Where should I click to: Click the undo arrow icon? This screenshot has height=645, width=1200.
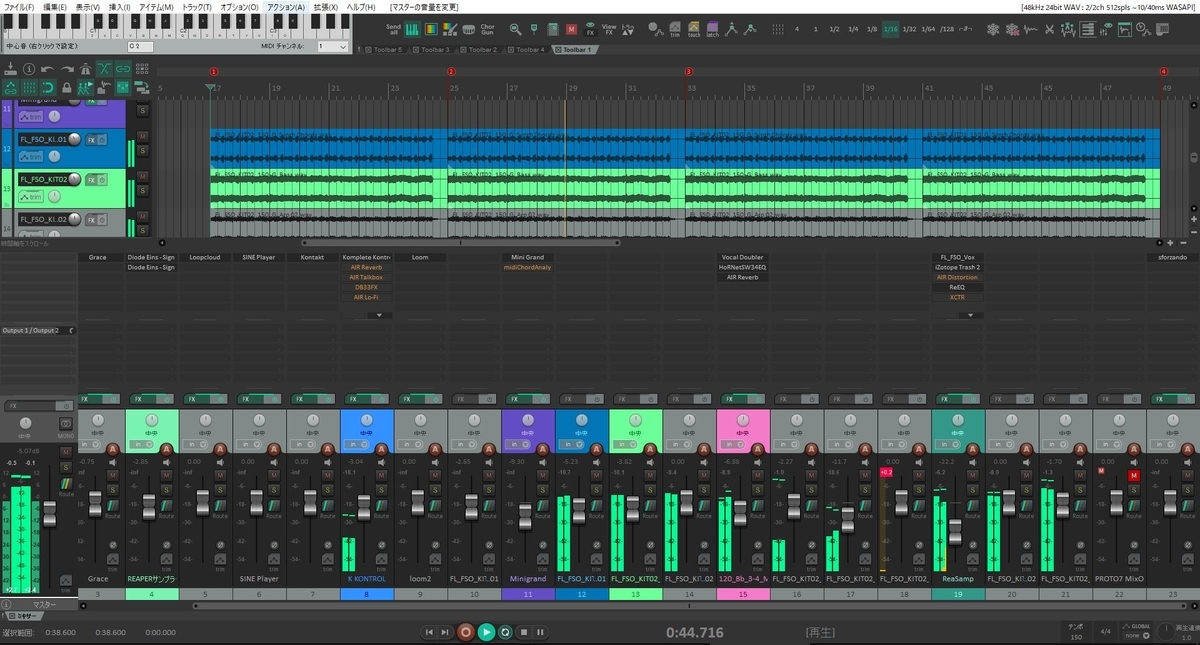click(47, 69)
